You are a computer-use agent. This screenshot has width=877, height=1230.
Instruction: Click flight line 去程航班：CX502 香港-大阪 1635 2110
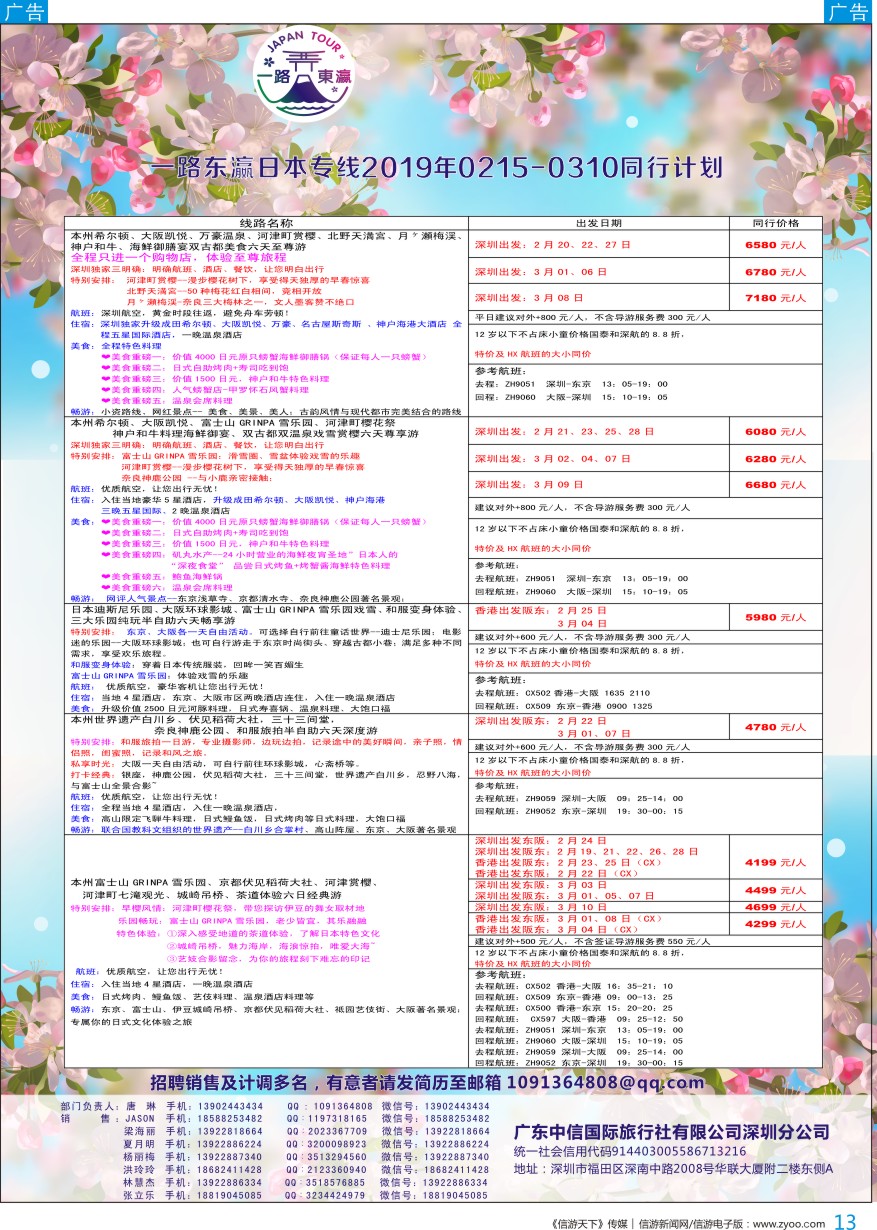[x=562, y=693]
